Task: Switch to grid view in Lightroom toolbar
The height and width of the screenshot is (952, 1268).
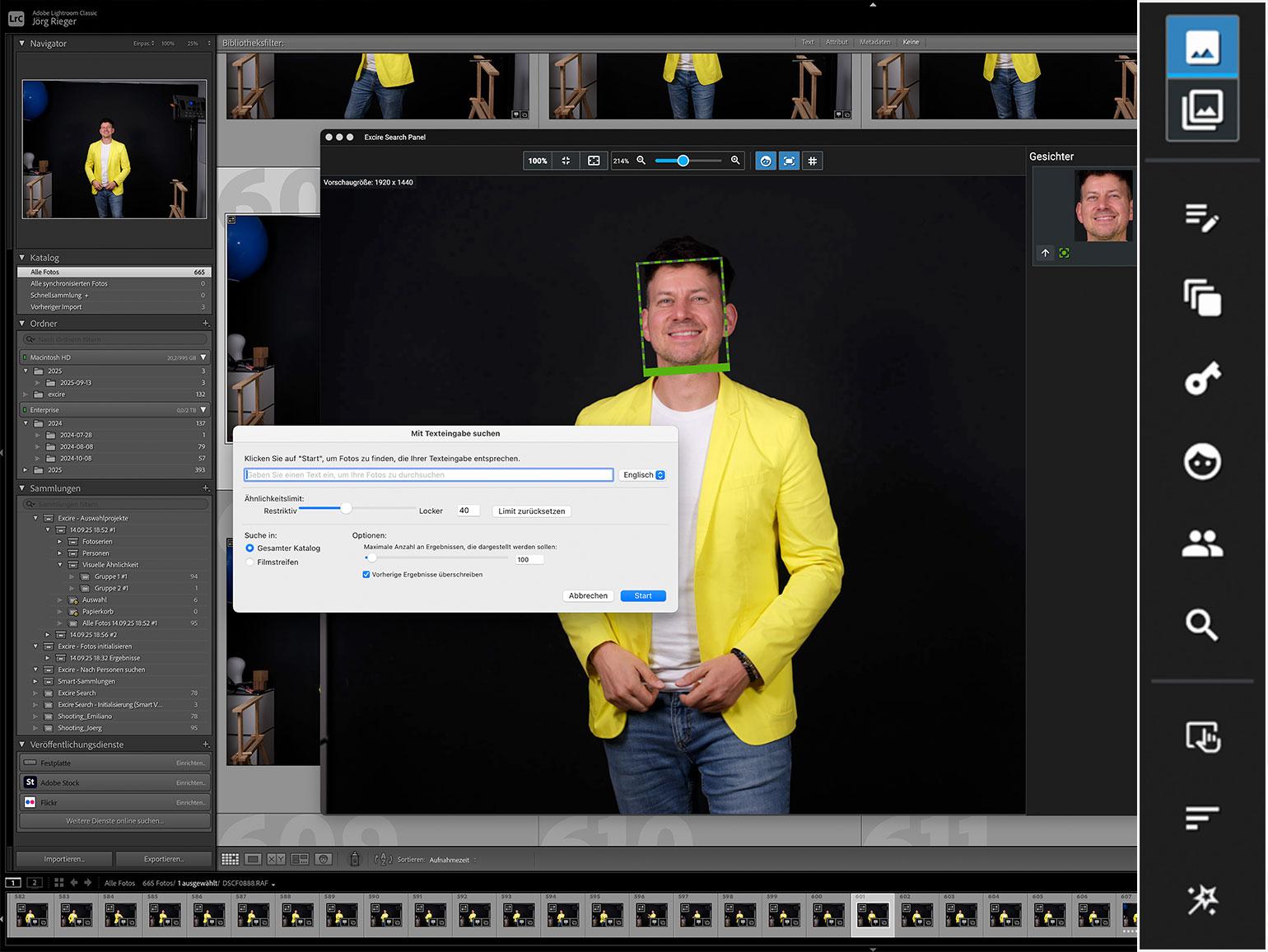Action: 230,859
